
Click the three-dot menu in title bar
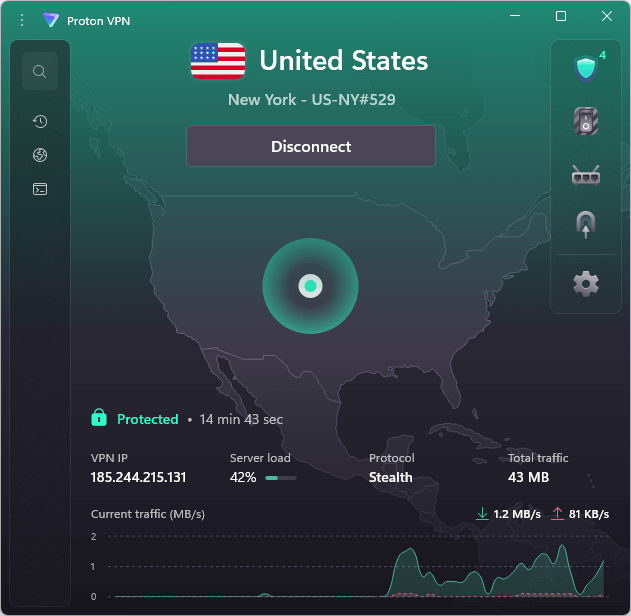coord(22,19)
